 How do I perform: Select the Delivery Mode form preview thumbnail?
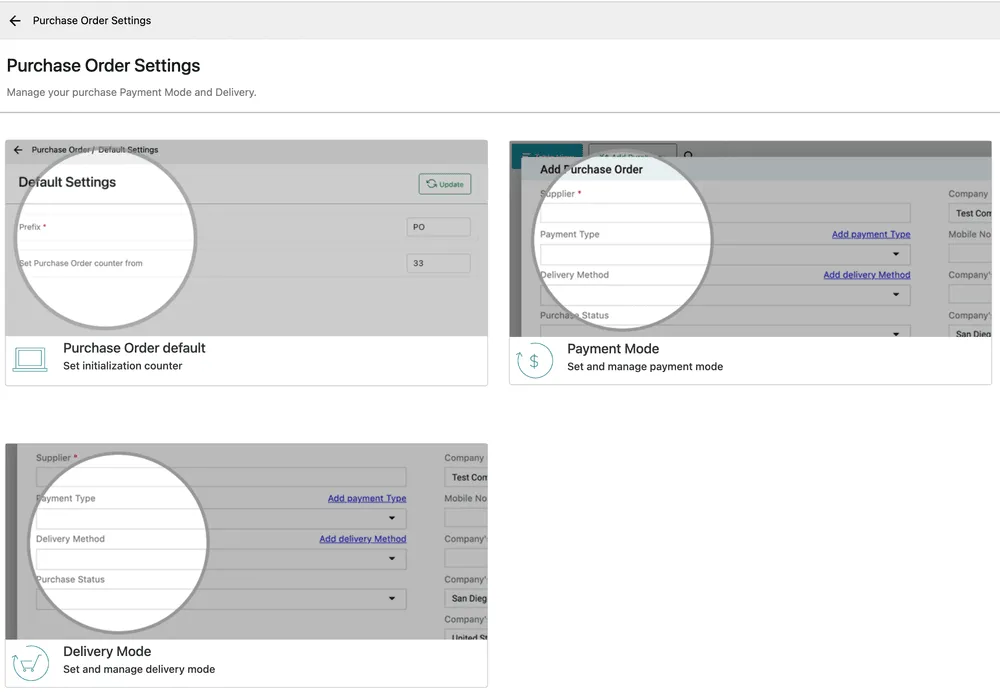point(246,541)
